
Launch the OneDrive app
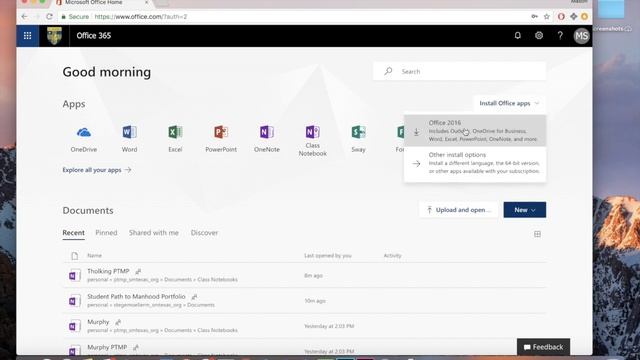[84, 139]
